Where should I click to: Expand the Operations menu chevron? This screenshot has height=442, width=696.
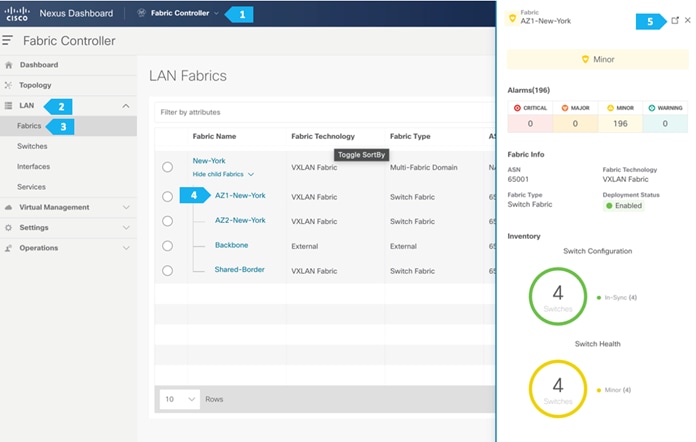tap(126, 248)
